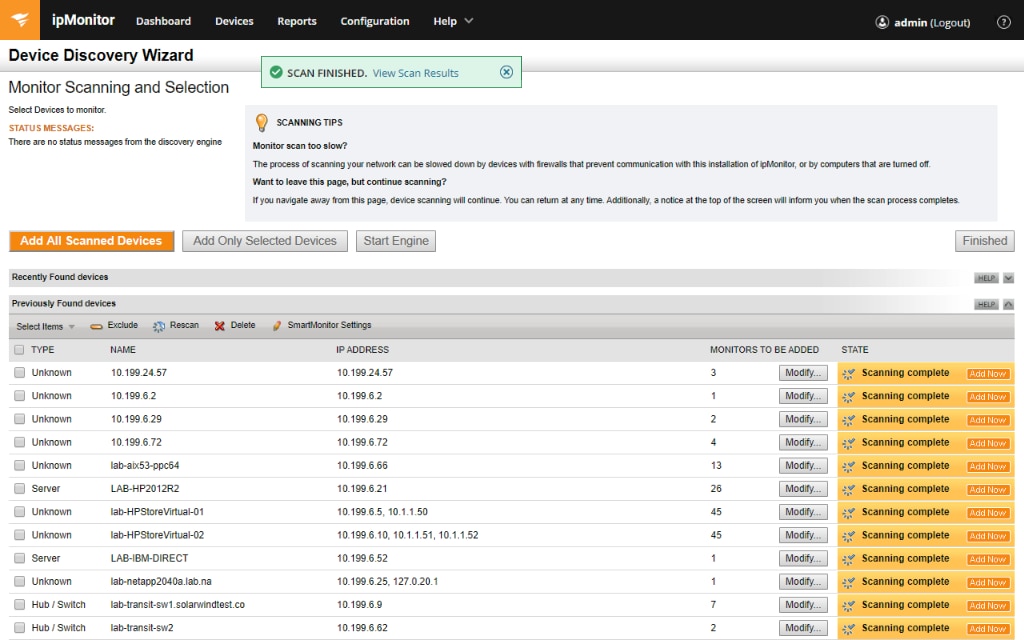Switch to the Devices page
1024x640 pixels.
(x=234, y=20)
